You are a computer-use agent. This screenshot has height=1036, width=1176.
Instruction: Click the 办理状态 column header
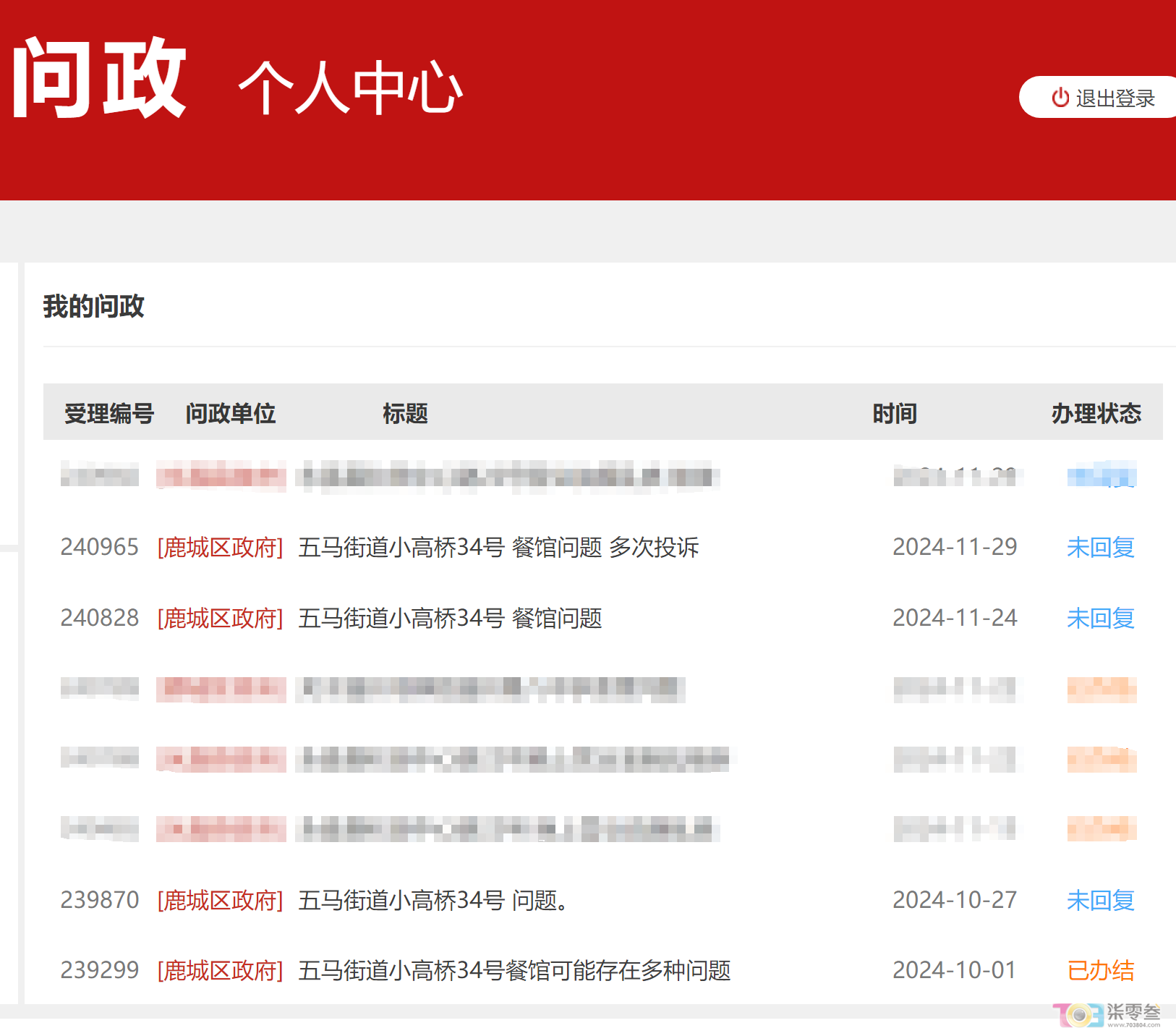(1096, 413)
